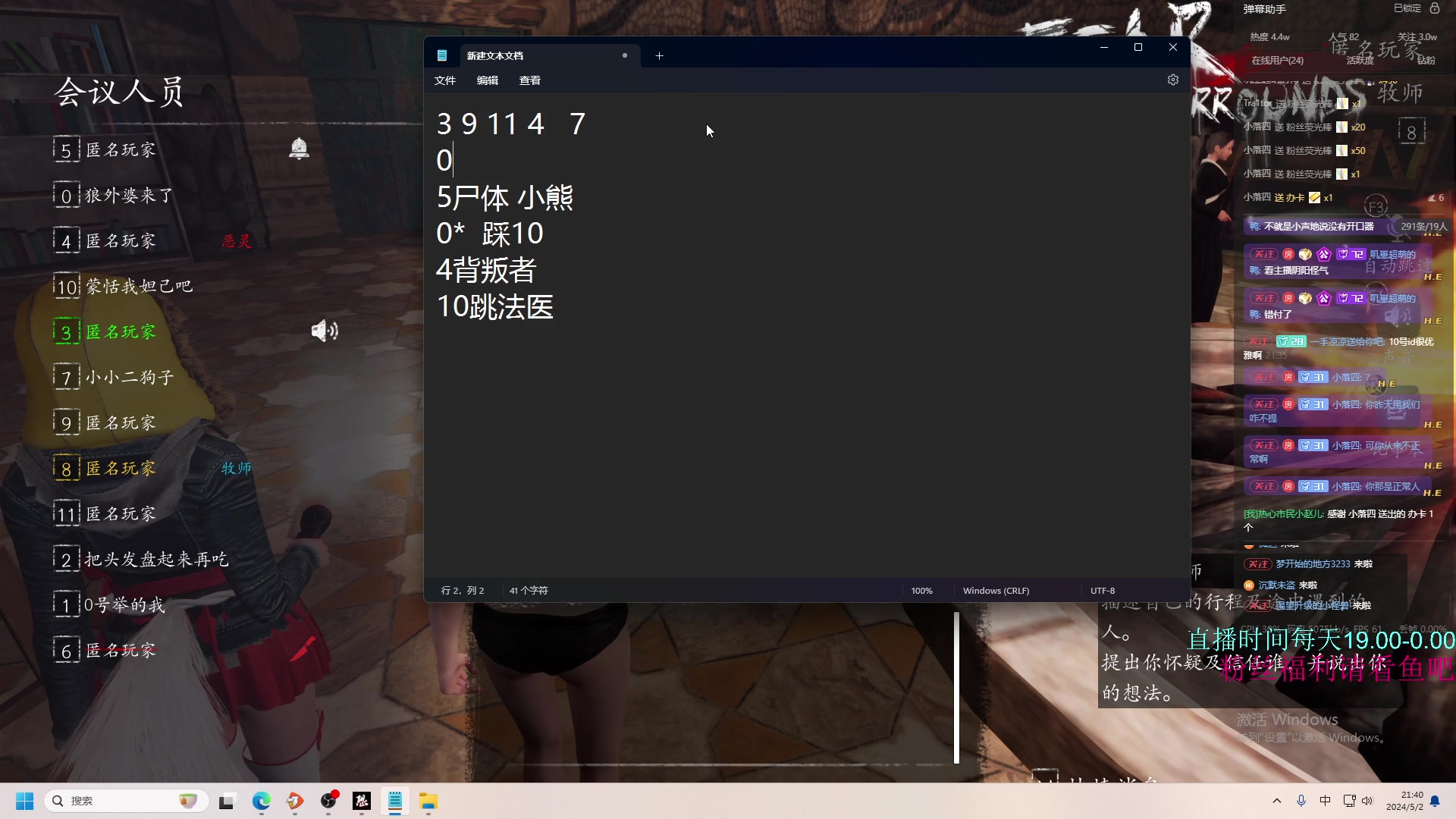Click the 行 2, 列 2 status entry
This screenshot has width=1456, height=819.
tap(463, 591)
